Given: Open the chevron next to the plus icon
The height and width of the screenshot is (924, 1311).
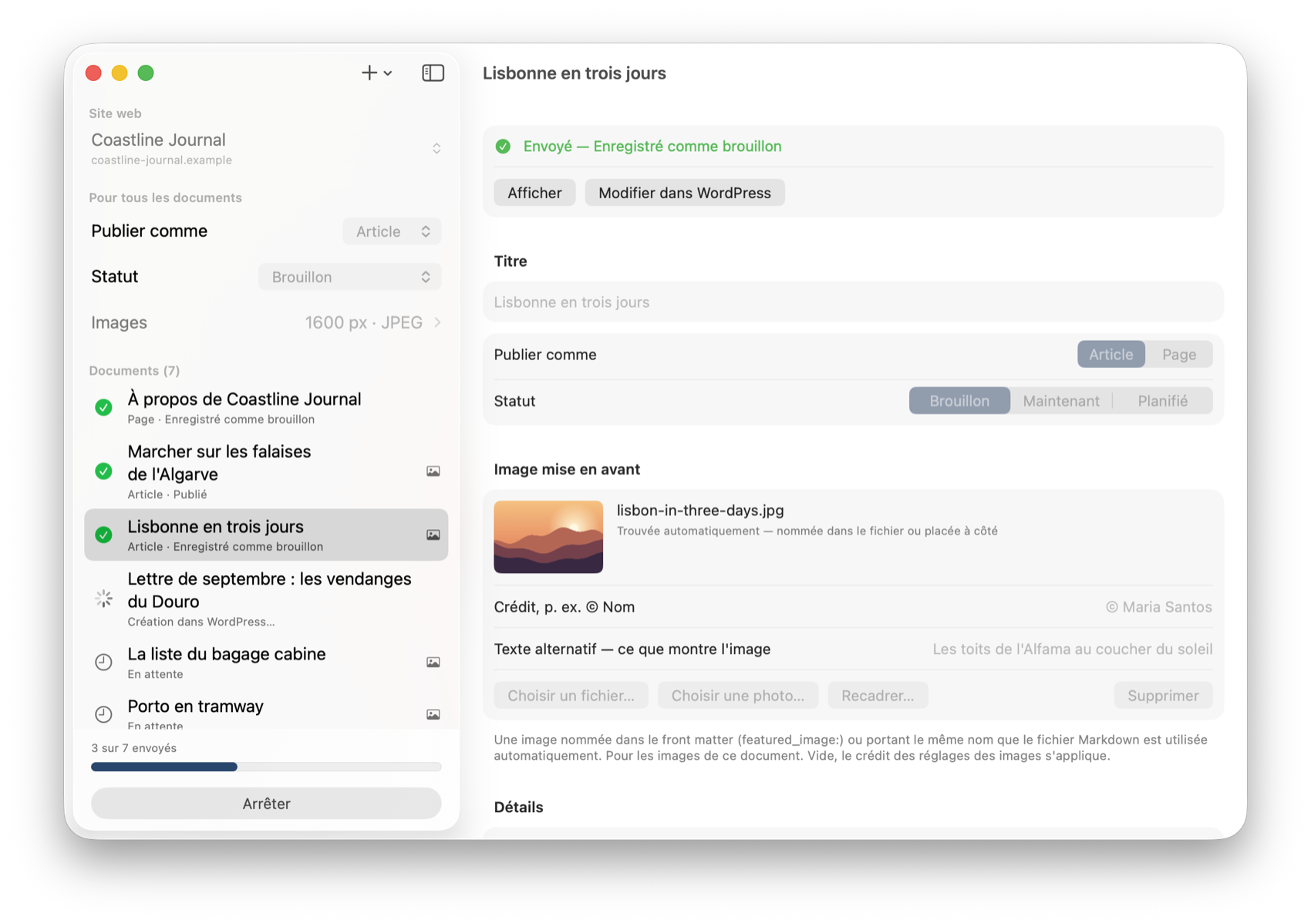Looking at the screenshot, I should 388,73.
